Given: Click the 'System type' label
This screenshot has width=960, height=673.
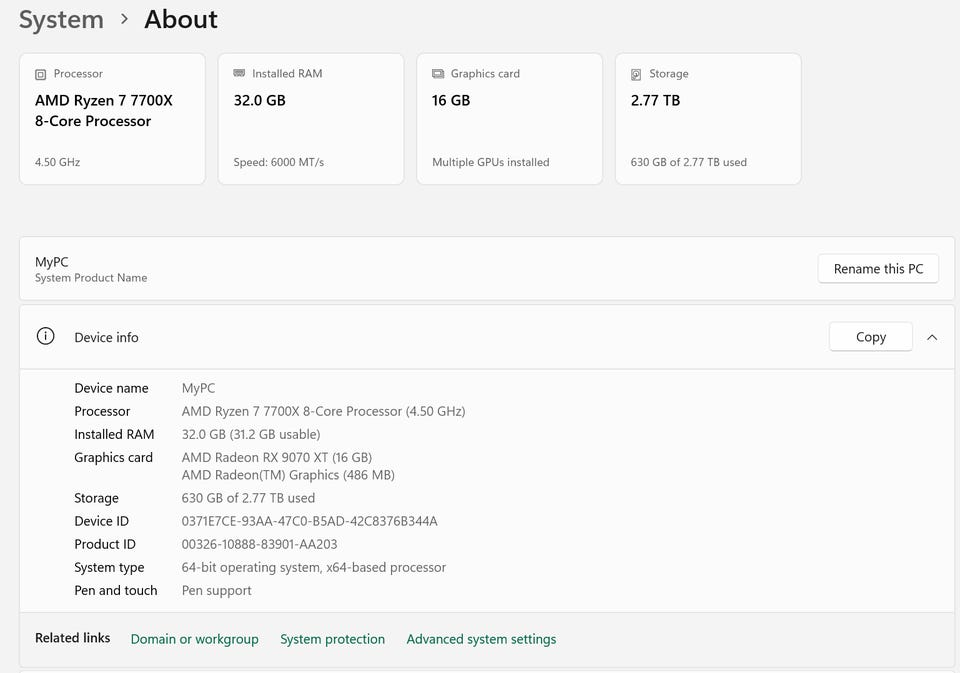Looking at the screenshot, I should pyautogui.click(x=109, y=568).
